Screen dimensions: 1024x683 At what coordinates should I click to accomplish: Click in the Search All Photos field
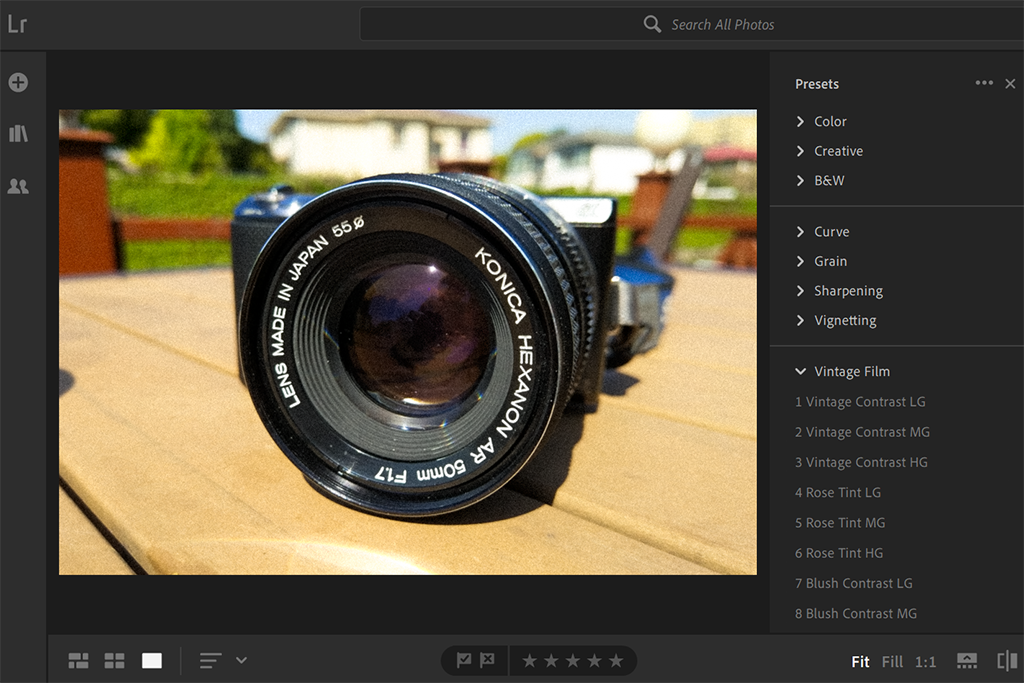point(691,25)
